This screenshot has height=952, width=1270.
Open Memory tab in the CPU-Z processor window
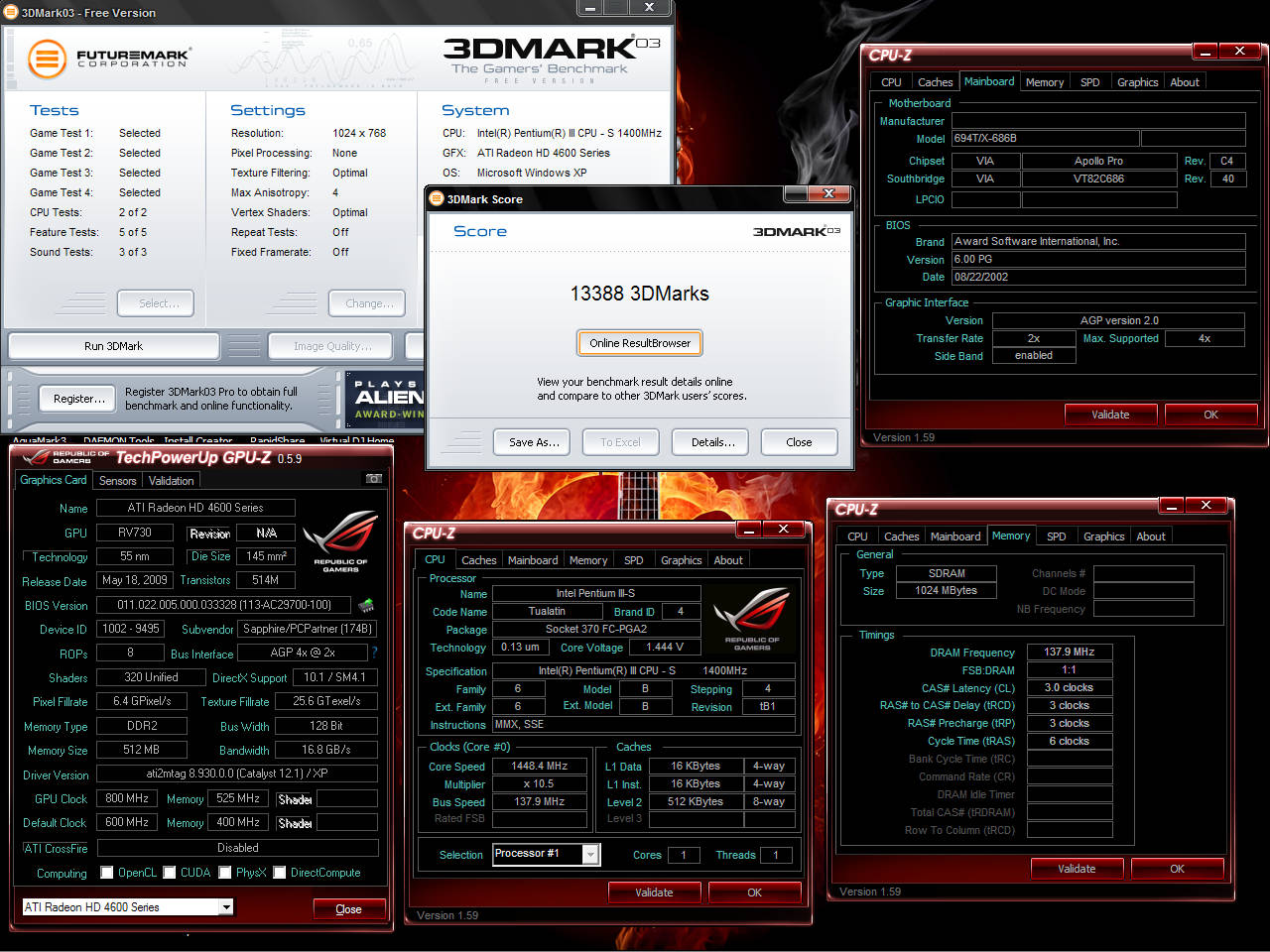tap(588, 560)
